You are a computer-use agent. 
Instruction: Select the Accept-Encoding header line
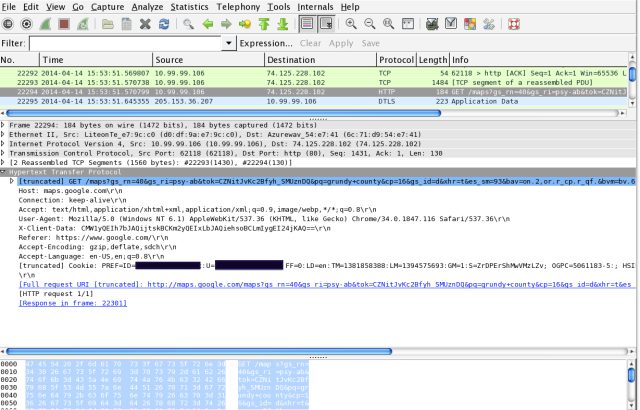[x=97, y=247]
